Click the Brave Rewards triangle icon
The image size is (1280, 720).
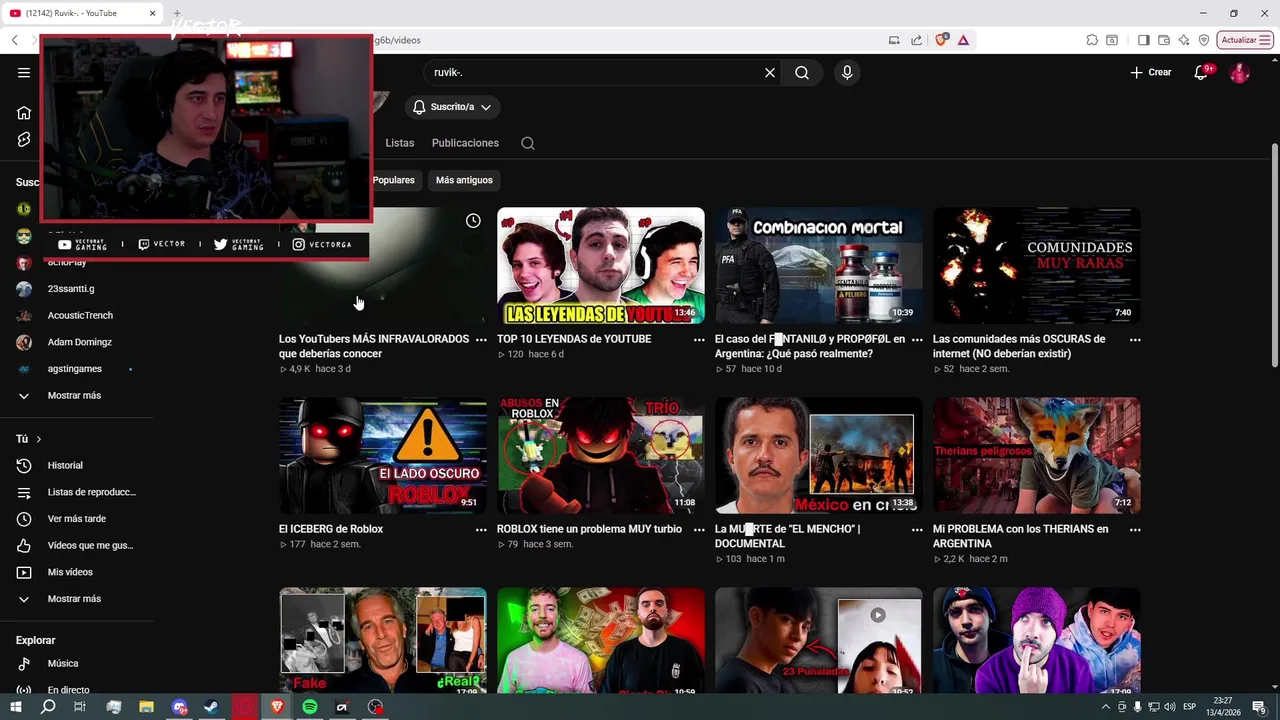pos(963,40)
